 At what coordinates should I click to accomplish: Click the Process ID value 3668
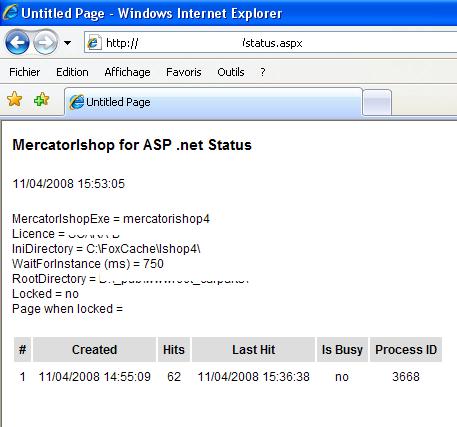406,377
